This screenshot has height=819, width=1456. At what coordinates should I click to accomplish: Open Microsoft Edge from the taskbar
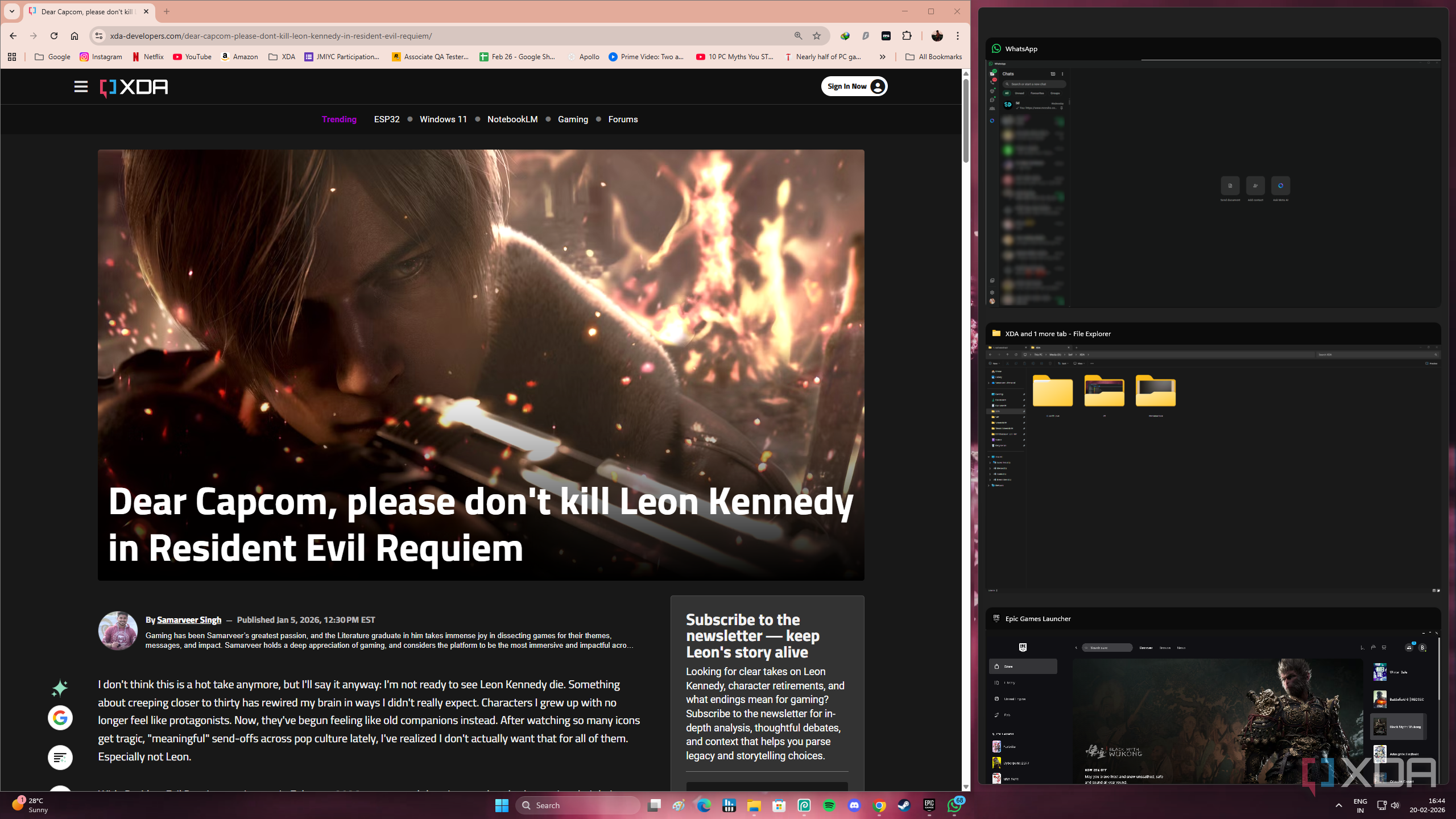(704, 805)
